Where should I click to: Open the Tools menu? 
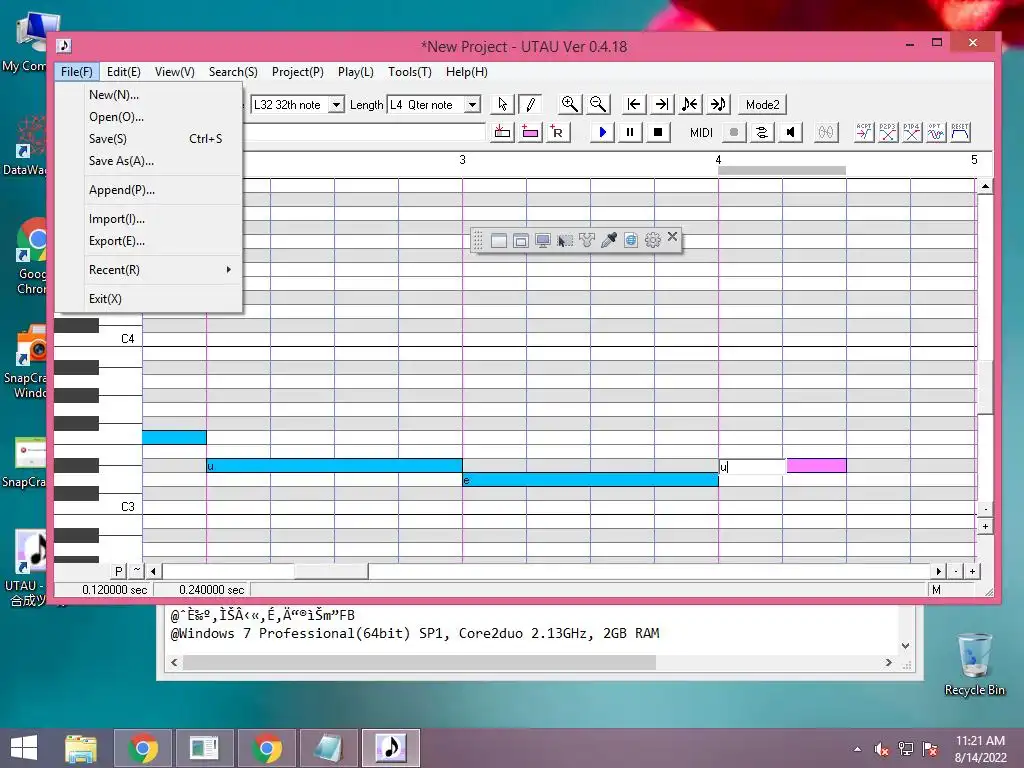[x=409, y=72]
